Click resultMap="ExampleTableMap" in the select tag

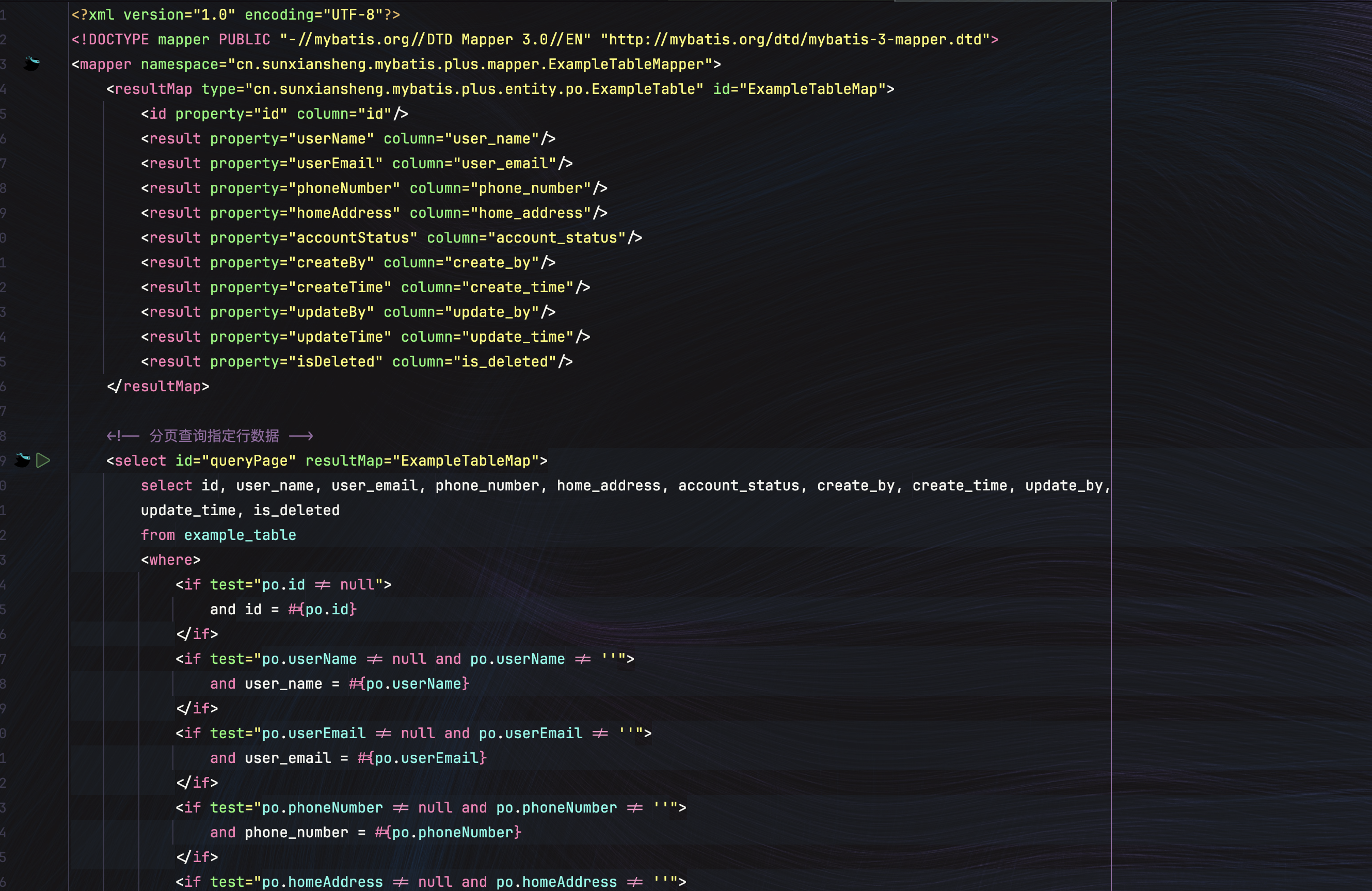click(422, 460)
